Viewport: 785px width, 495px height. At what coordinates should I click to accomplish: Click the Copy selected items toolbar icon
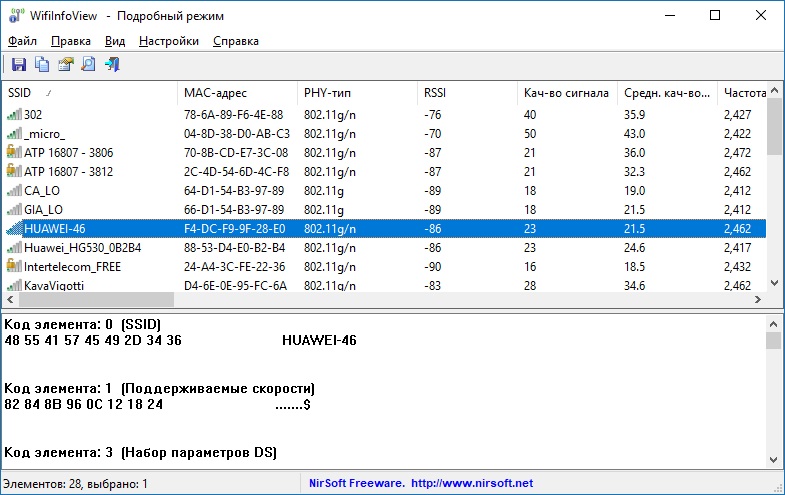pos(42,65)
